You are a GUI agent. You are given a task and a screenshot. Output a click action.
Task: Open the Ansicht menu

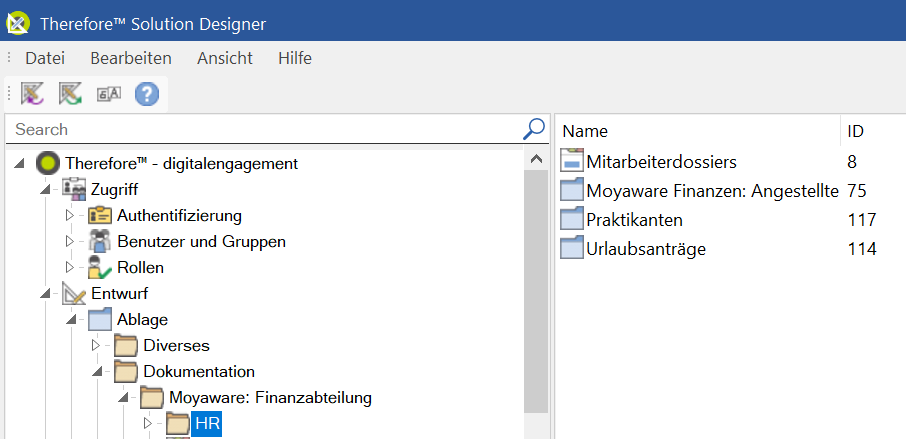tap(225, 58)
